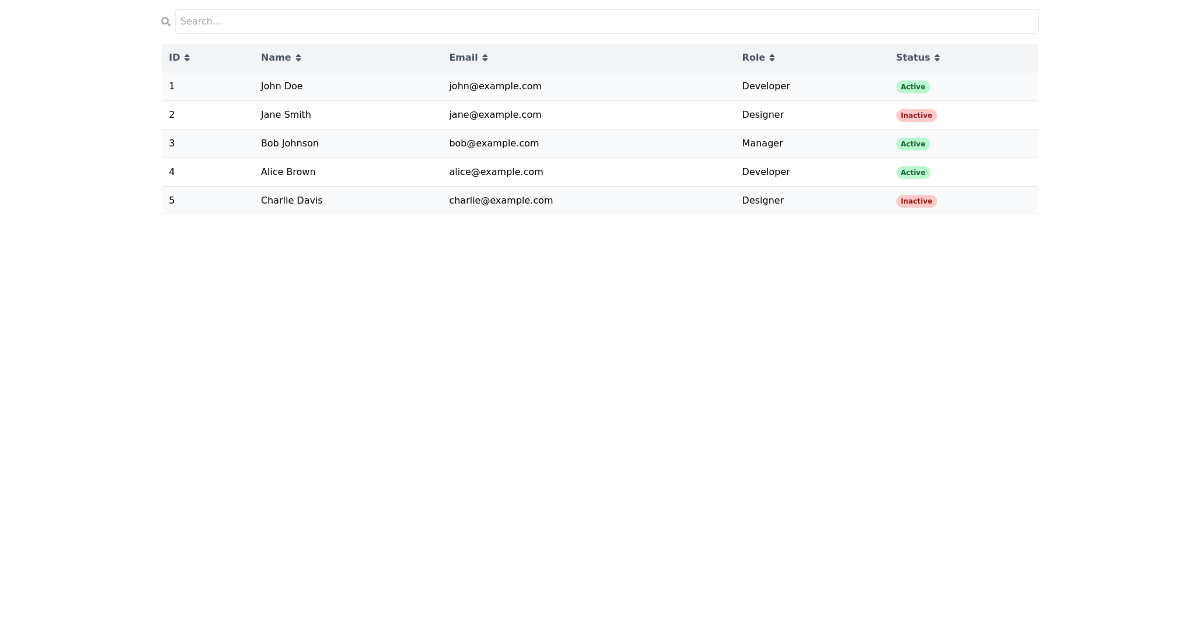Screen dimensions: 1200x630
Task: Select the Active badge for John Doe
Action: pyautogui.click(x=912, y=87)
